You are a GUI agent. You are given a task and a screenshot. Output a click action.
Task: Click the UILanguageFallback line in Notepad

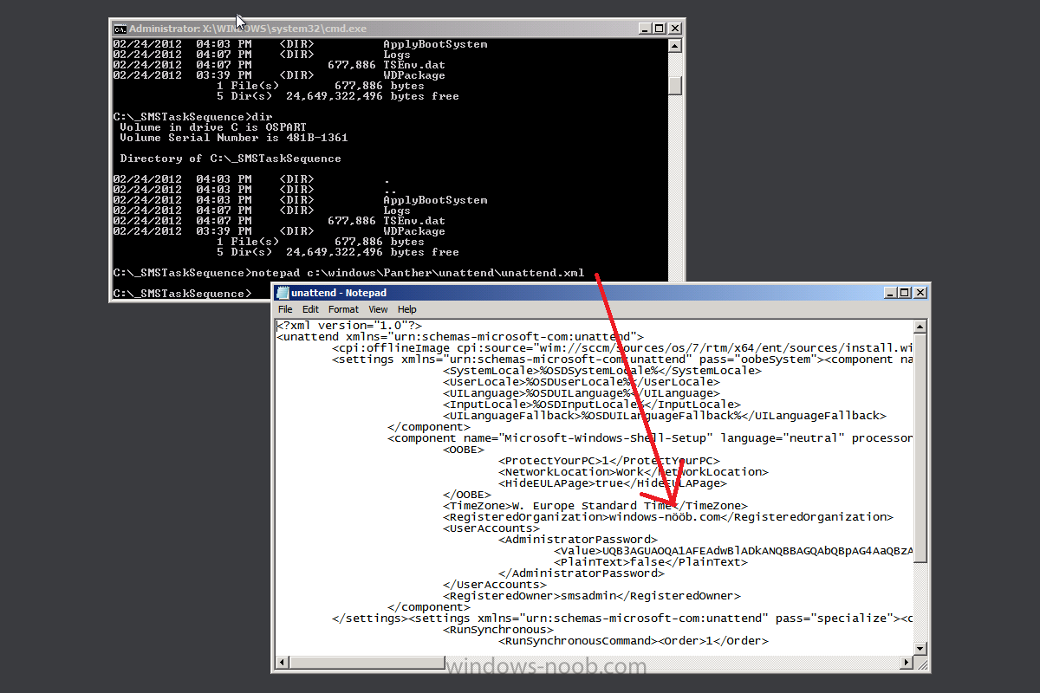[665, 416]
